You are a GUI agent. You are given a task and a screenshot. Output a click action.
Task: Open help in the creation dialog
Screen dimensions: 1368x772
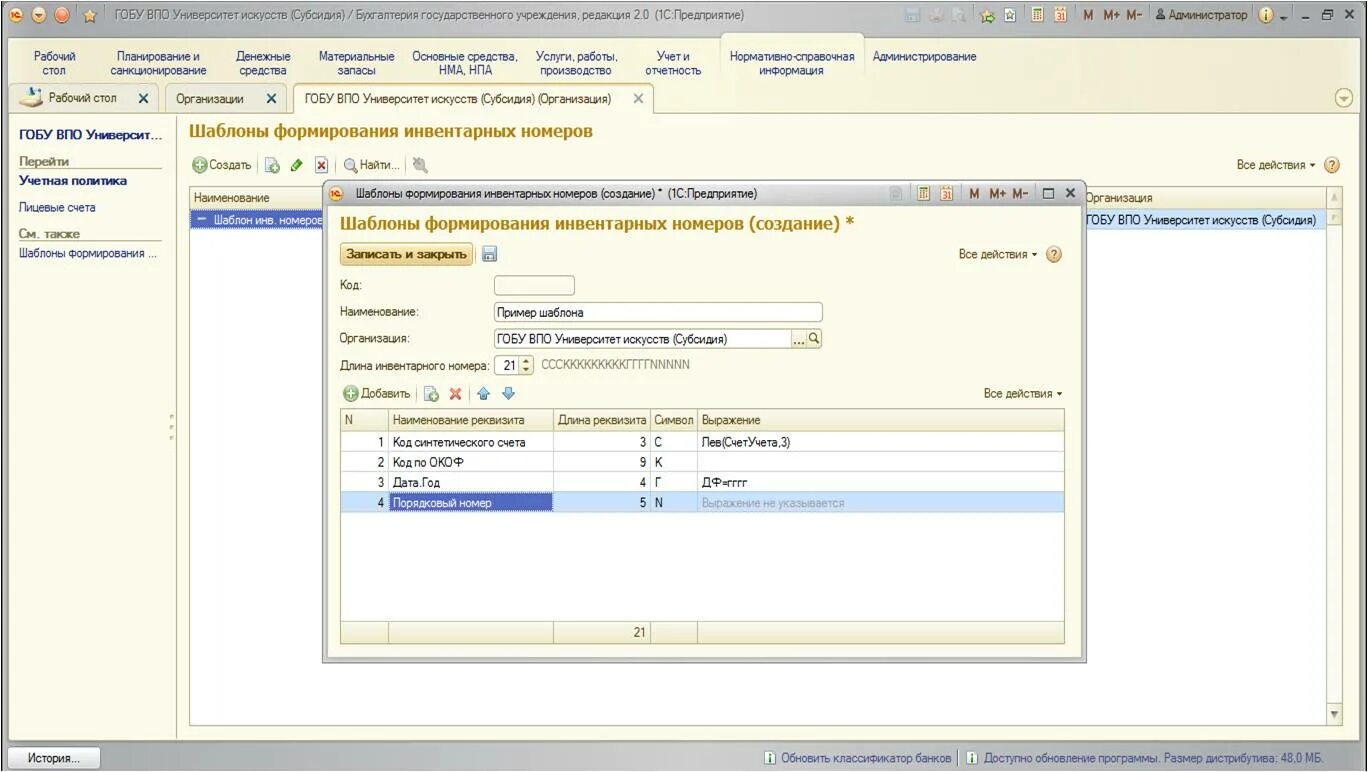tap(1053, 254)
